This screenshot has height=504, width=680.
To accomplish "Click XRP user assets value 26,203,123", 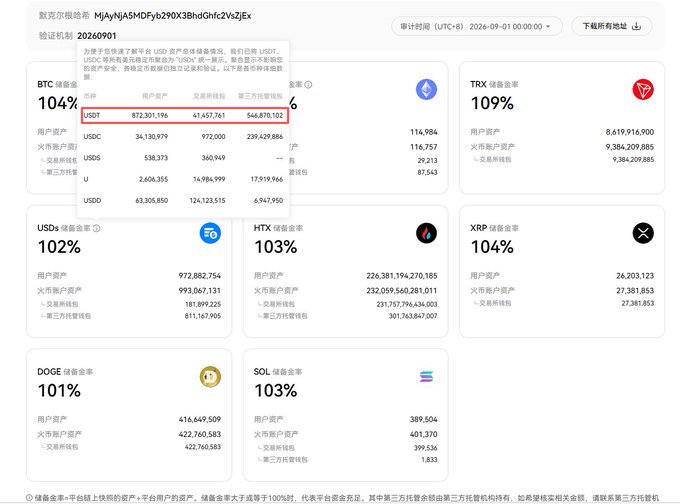I will [635, 276].
